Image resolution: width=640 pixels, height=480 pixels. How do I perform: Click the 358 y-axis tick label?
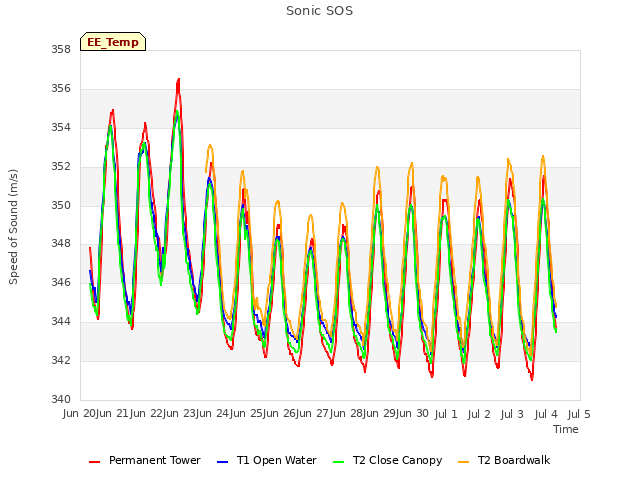pyautogui.click(x=61, y=50)
